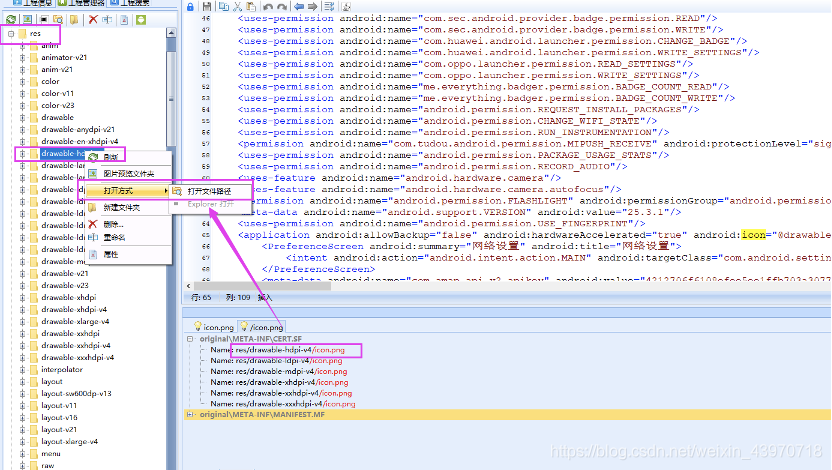
Task: Click the red X delete toolbar icon
Action: (x=93, y=20)
